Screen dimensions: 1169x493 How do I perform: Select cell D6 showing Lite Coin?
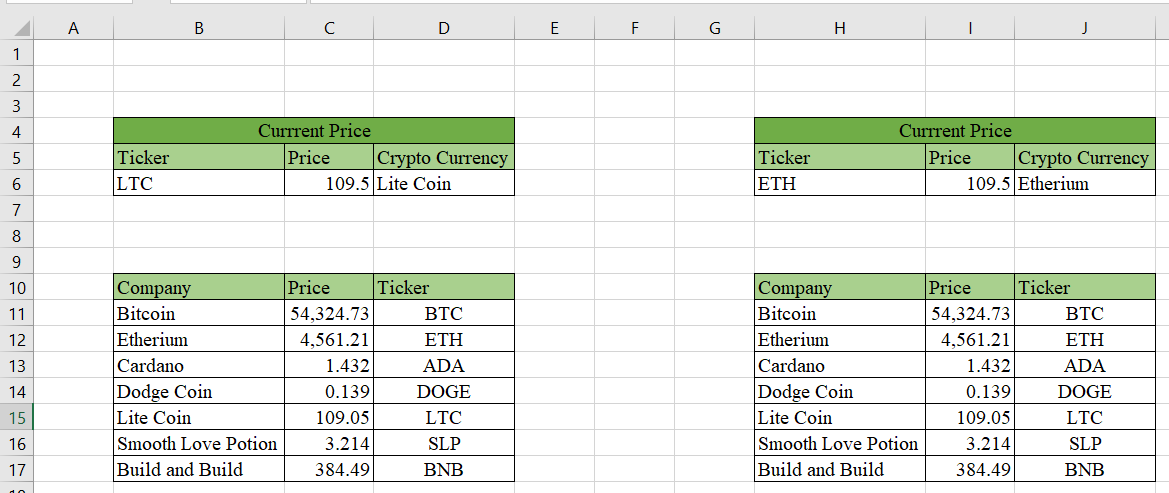(x=443, y=184)
